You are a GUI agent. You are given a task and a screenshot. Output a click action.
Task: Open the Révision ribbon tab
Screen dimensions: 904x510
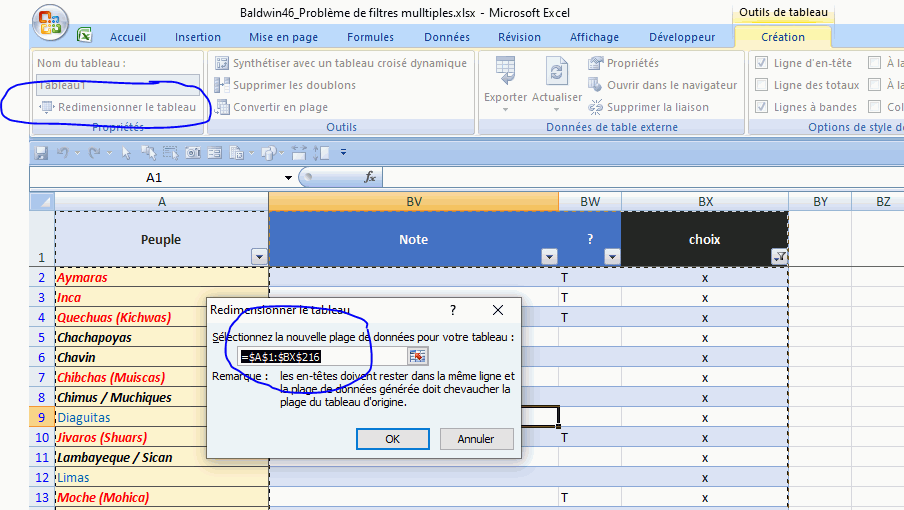tap(519, 37)
